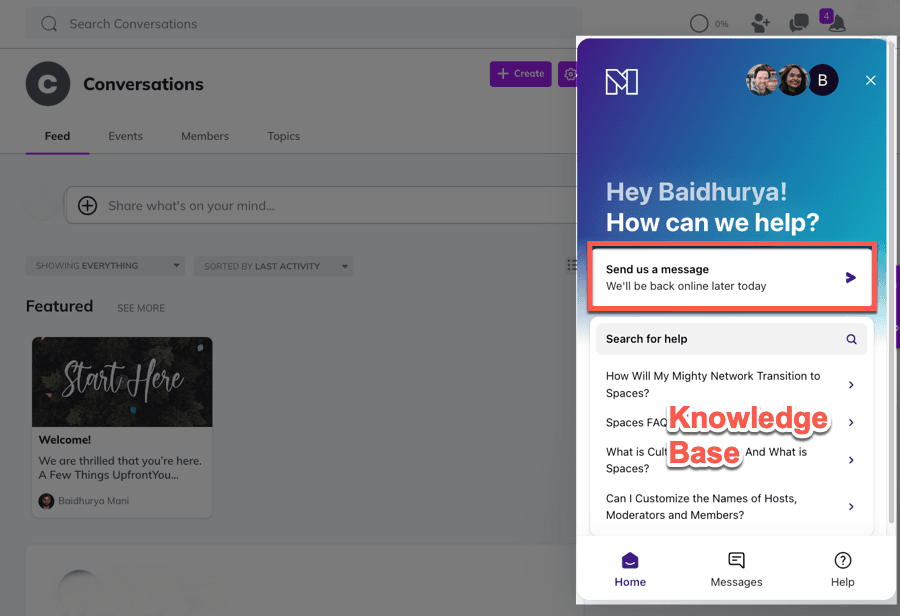
Task: Open the chat messages icon in header
Action: [798, 24]
